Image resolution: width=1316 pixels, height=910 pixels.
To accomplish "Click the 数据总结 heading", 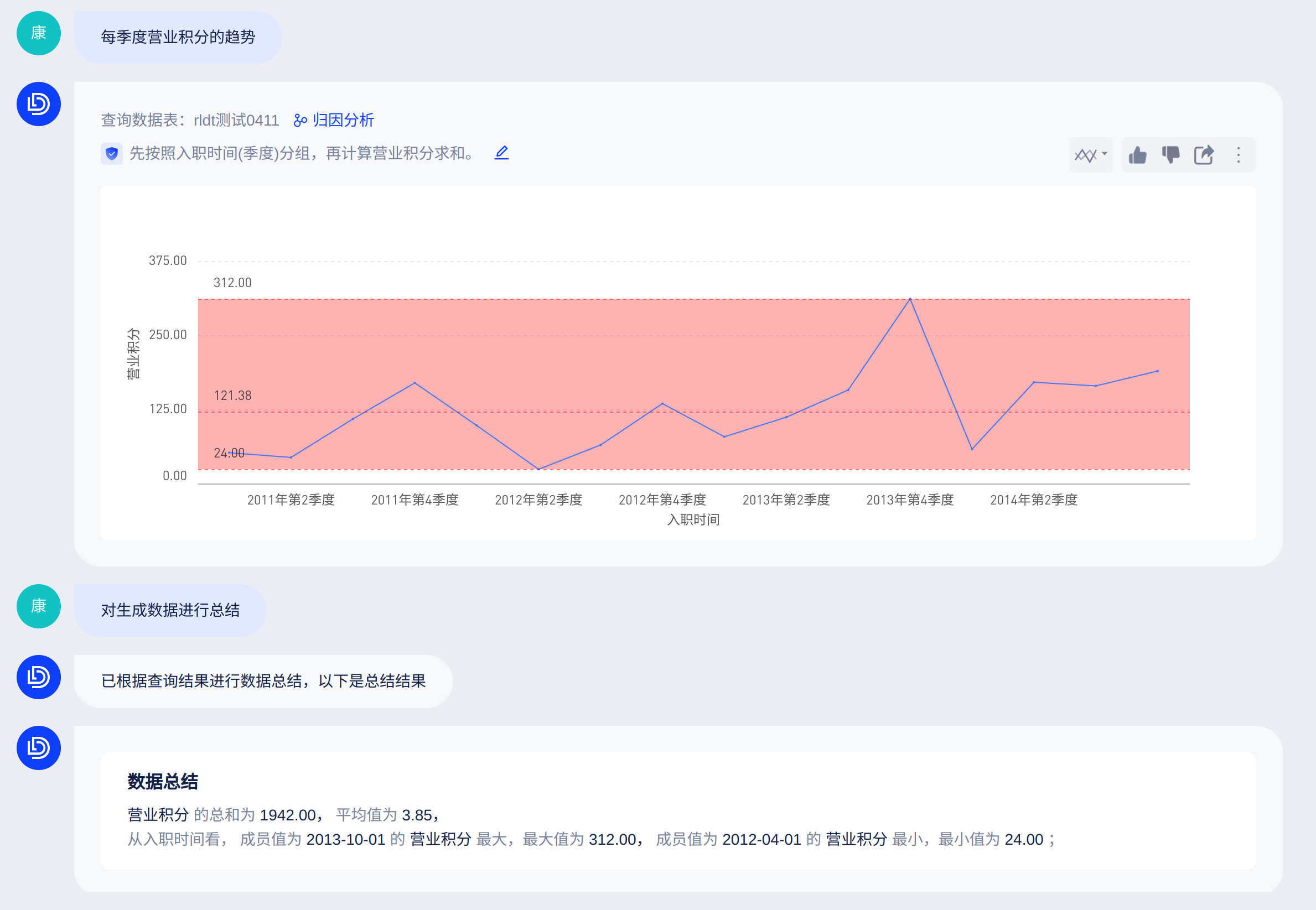I will coord(163,781).
